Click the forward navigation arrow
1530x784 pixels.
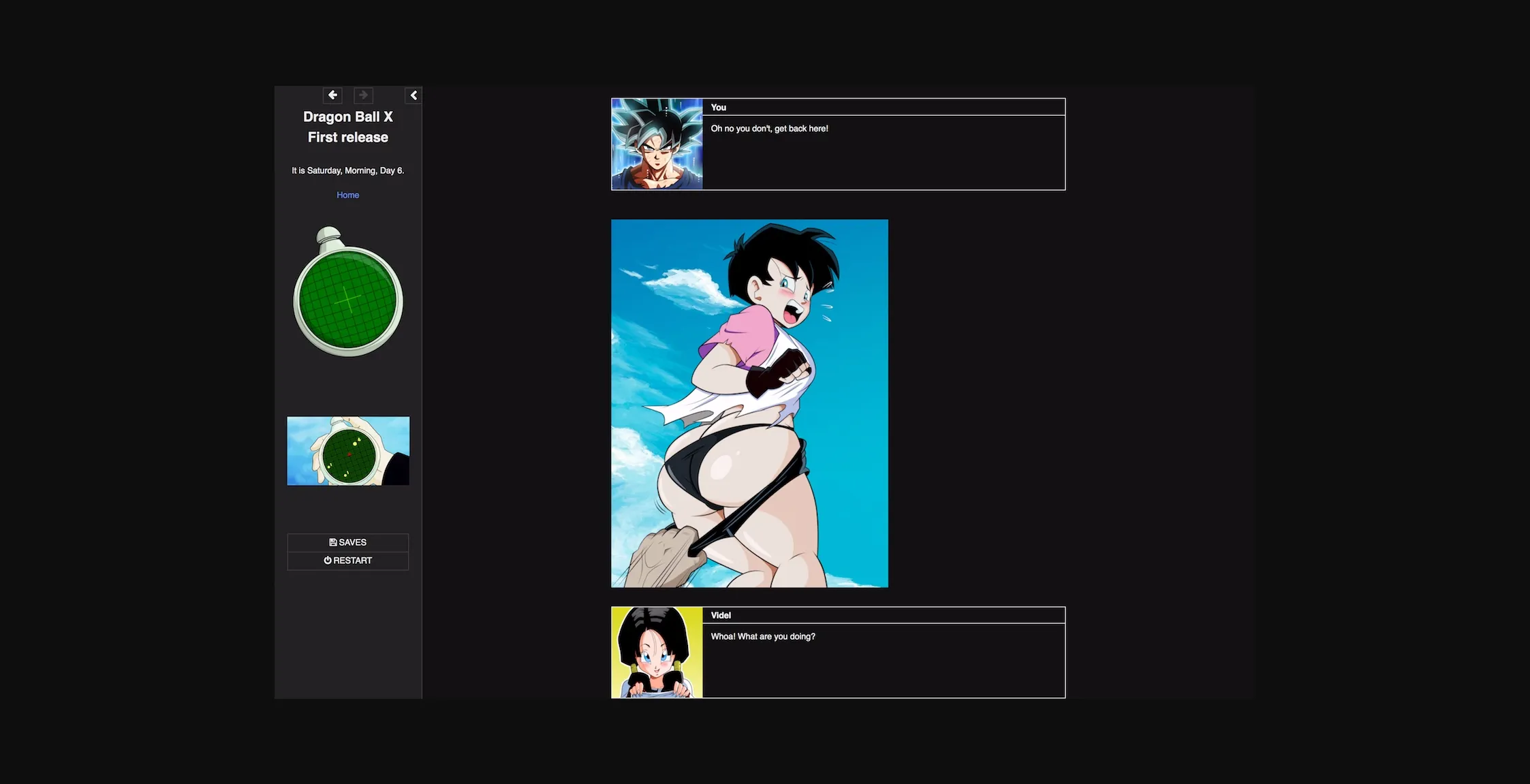362,95
